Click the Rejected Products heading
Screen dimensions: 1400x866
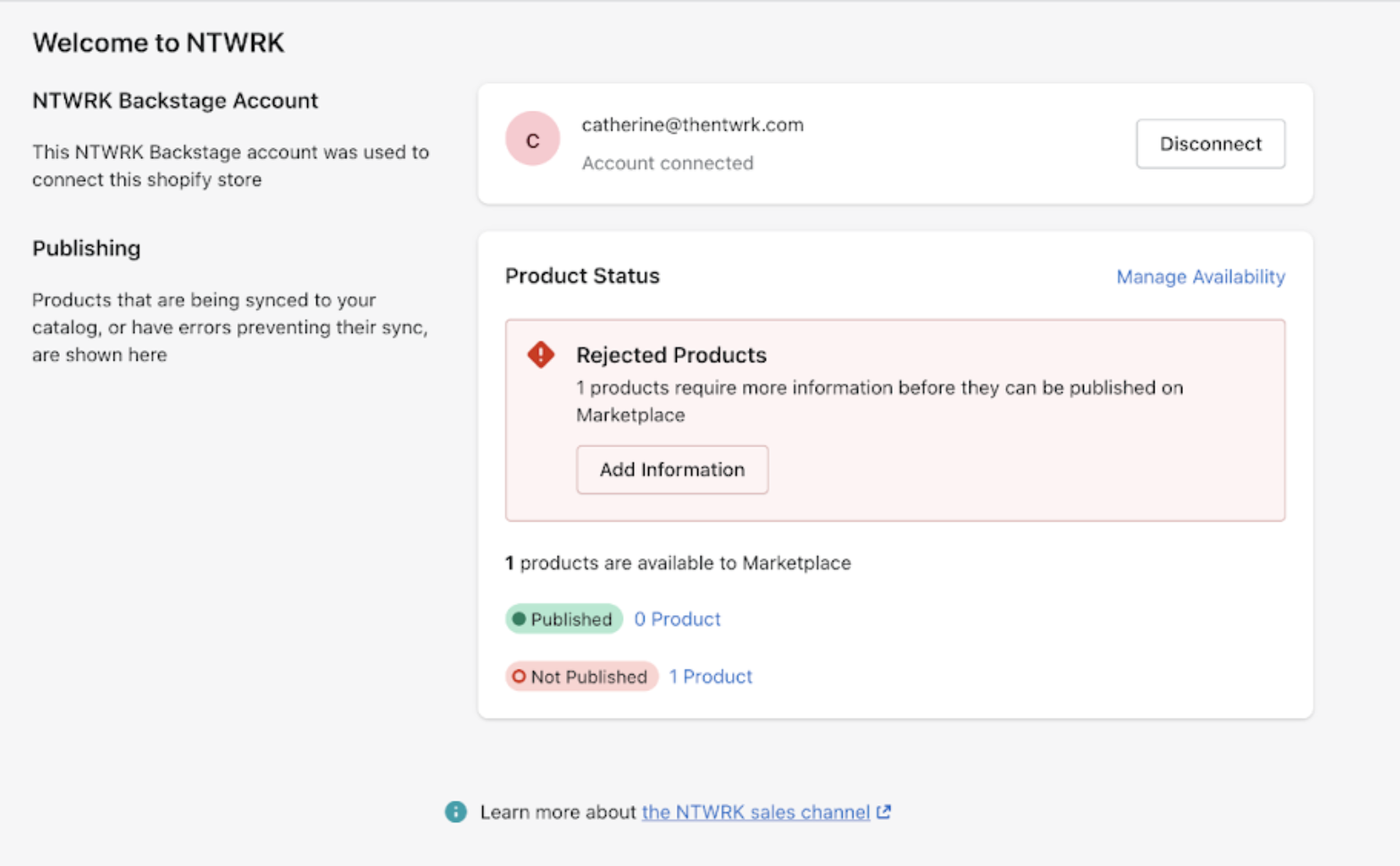[x=671, y=355]
